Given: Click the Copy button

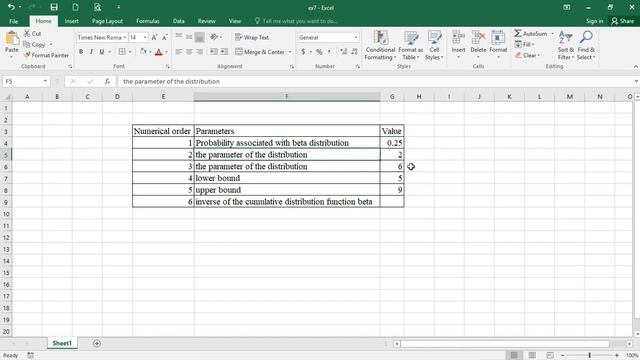Looking at the screenshot, I should click(34, 44).
